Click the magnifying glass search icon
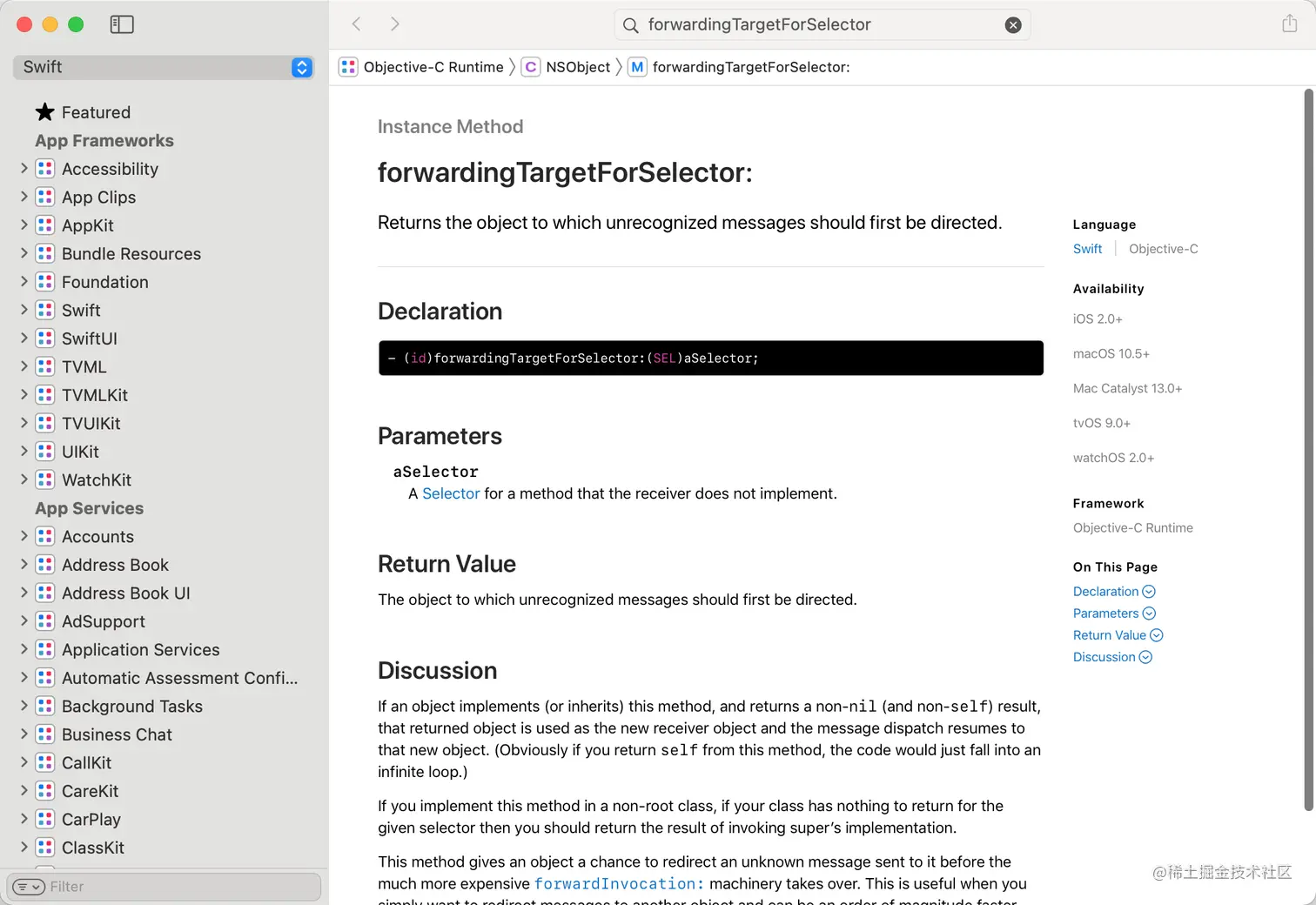This screenshot has height=905, width=1316. (631, 25)
